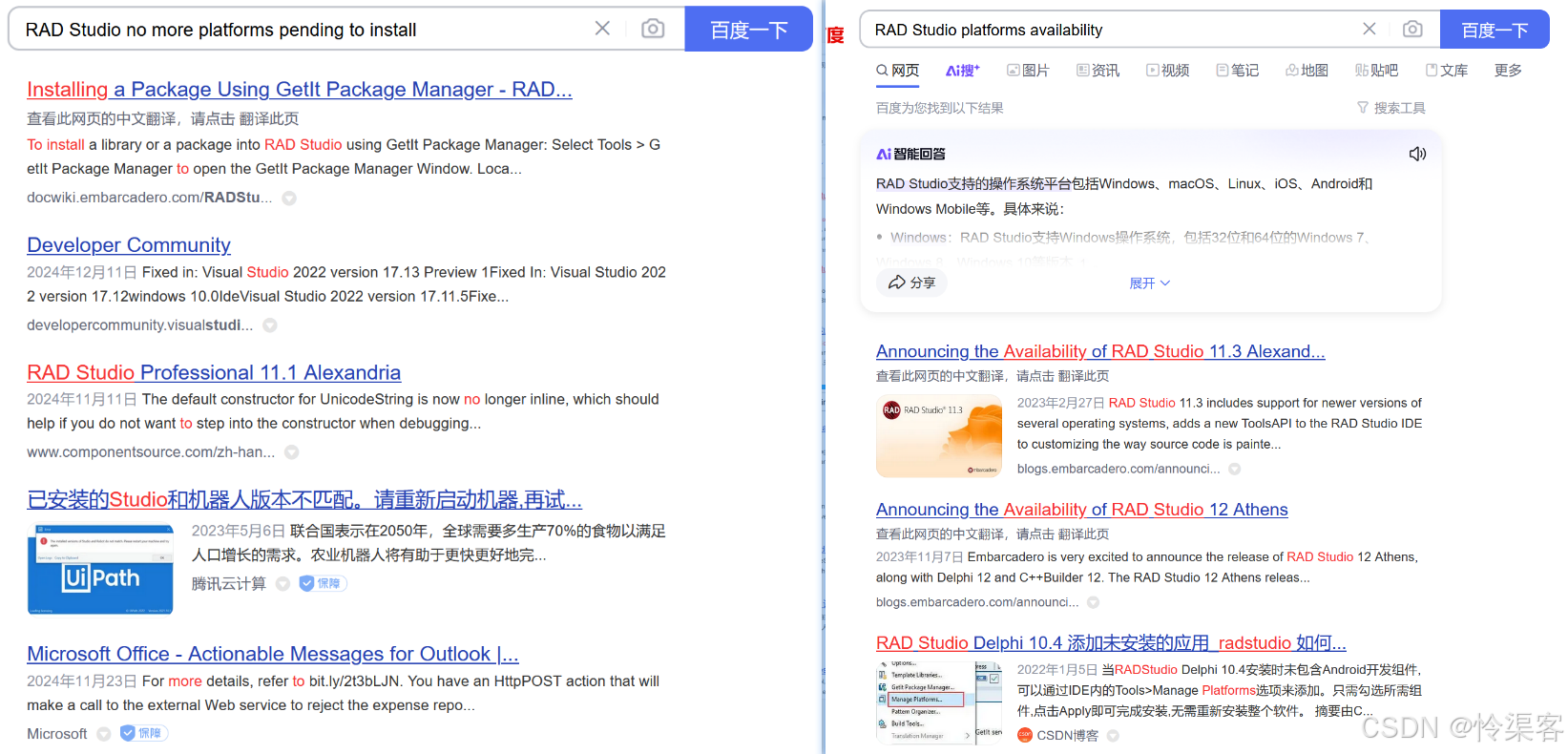Click camera image-search icon in left search box
The width and height of the screenshot is (1568, 754).
point(653,29)
